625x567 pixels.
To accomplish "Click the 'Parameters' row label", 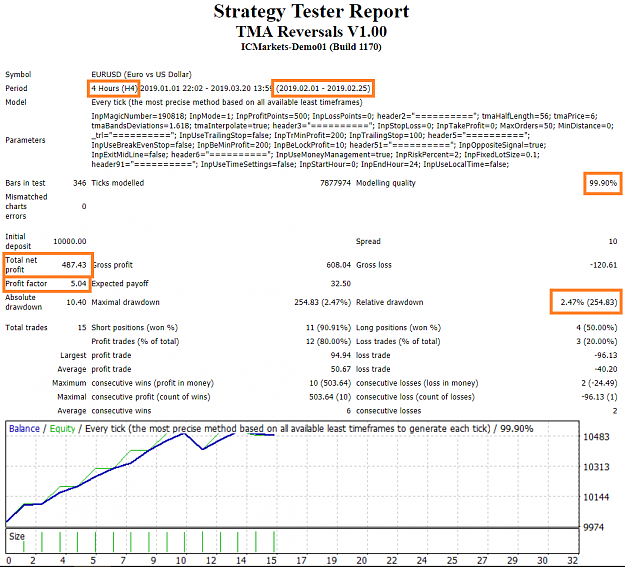I will 25,140.
